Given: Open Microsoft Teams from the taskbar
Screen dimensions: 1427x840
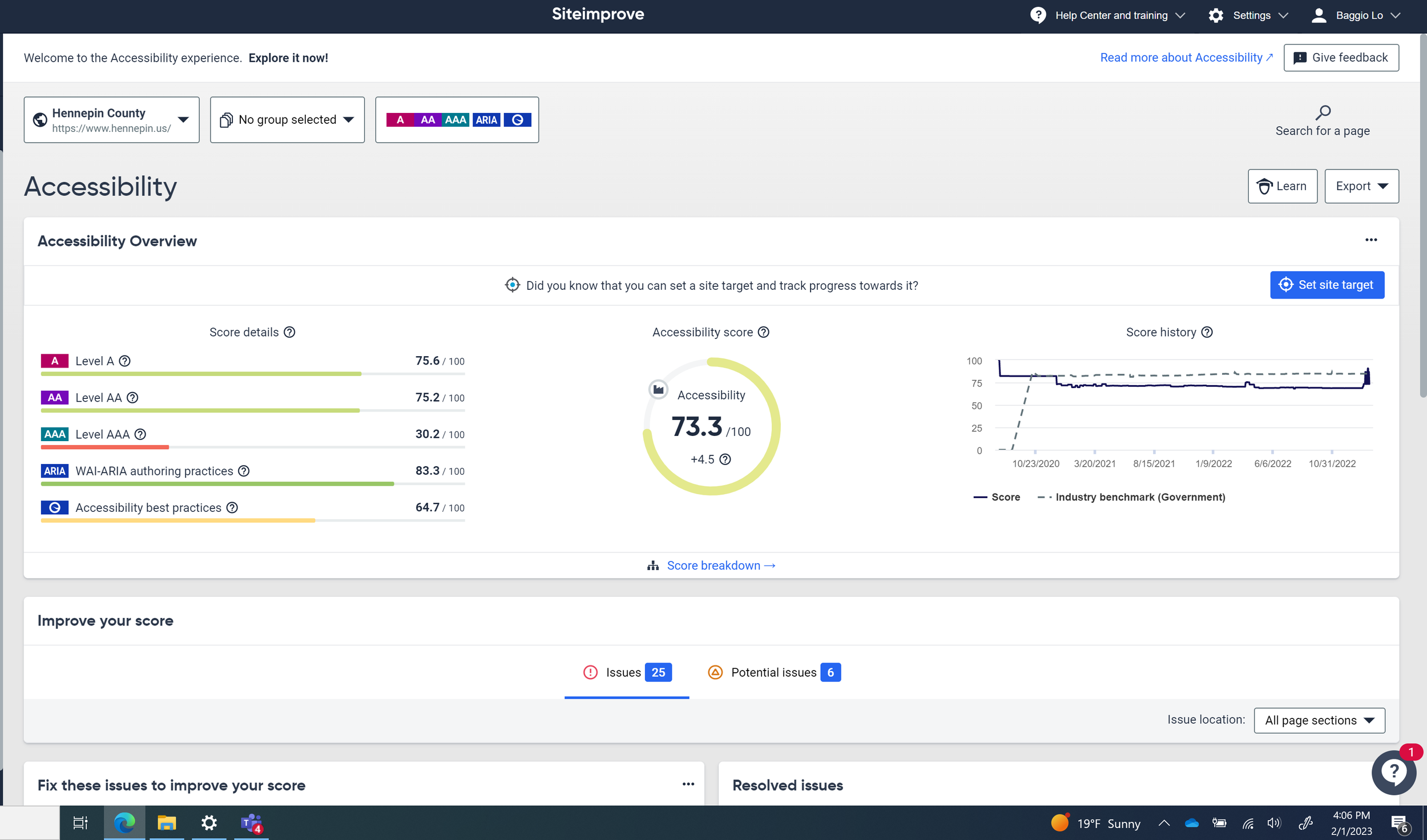Looking at the screenshot, I should [251, 823].
